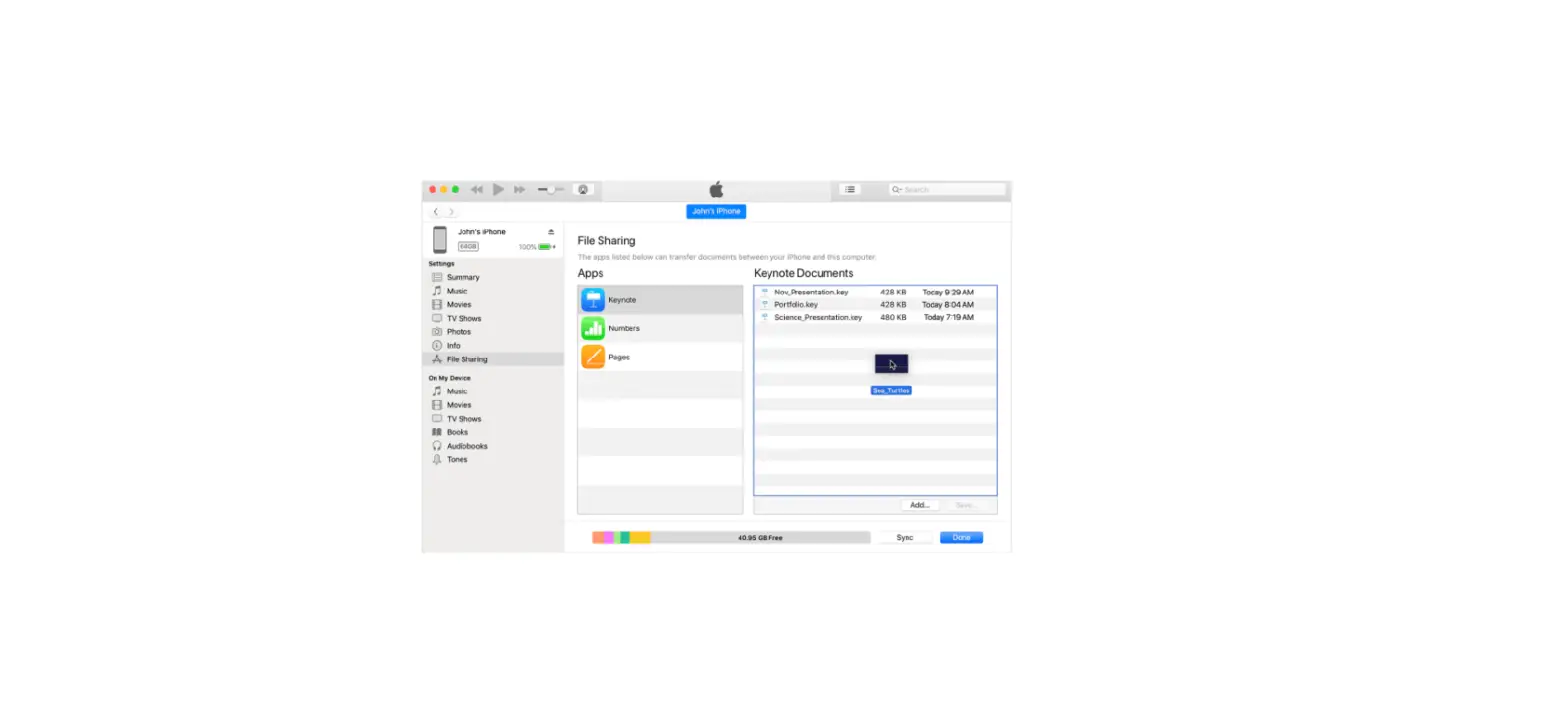
Task: Select File Sharing in the sidebar
Action: 493,359
